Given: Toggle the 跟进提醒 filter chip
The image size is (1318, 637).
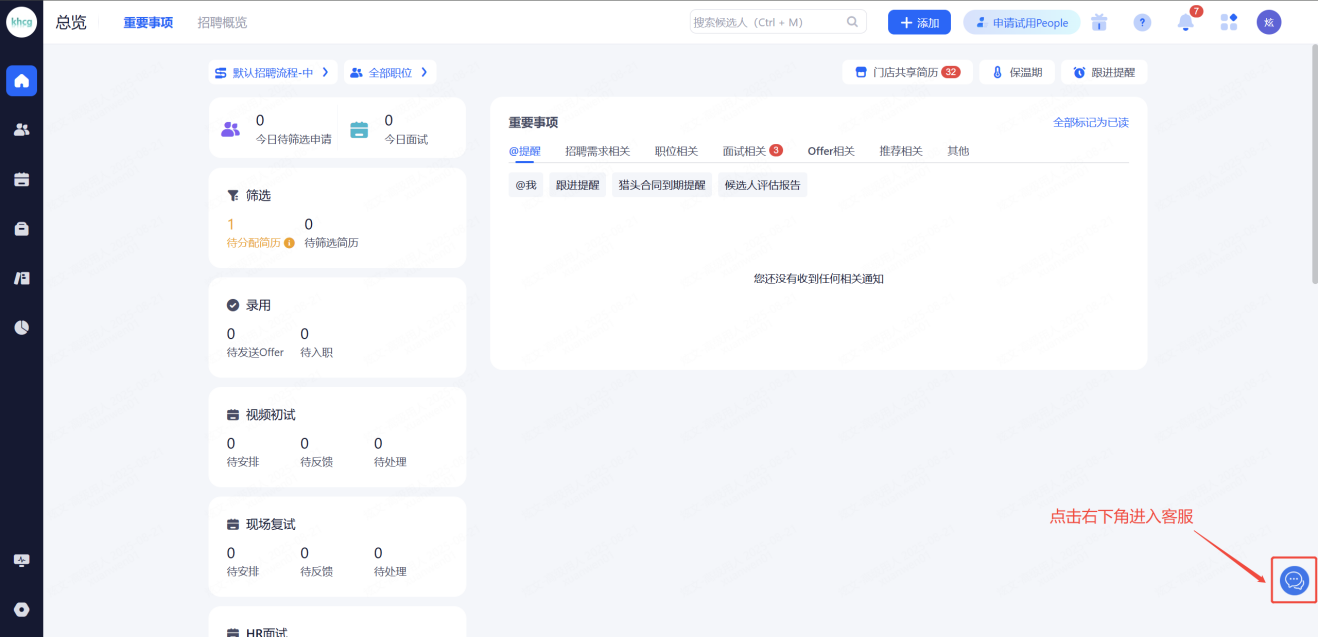Looking at the screenshot, I should click(x=578, y=185).
